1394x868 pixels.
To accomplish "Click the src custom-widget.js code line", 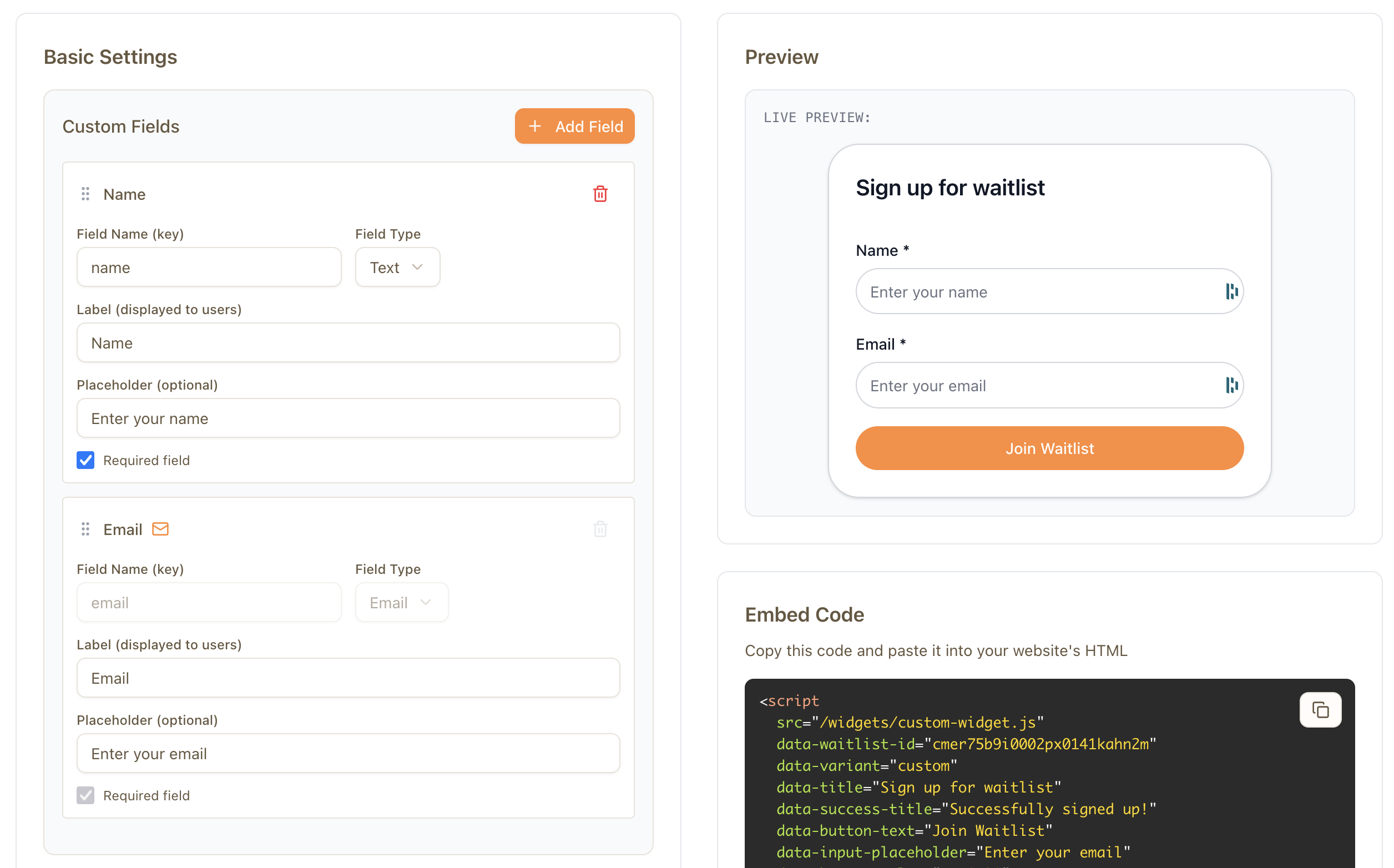I will (910, 722).
